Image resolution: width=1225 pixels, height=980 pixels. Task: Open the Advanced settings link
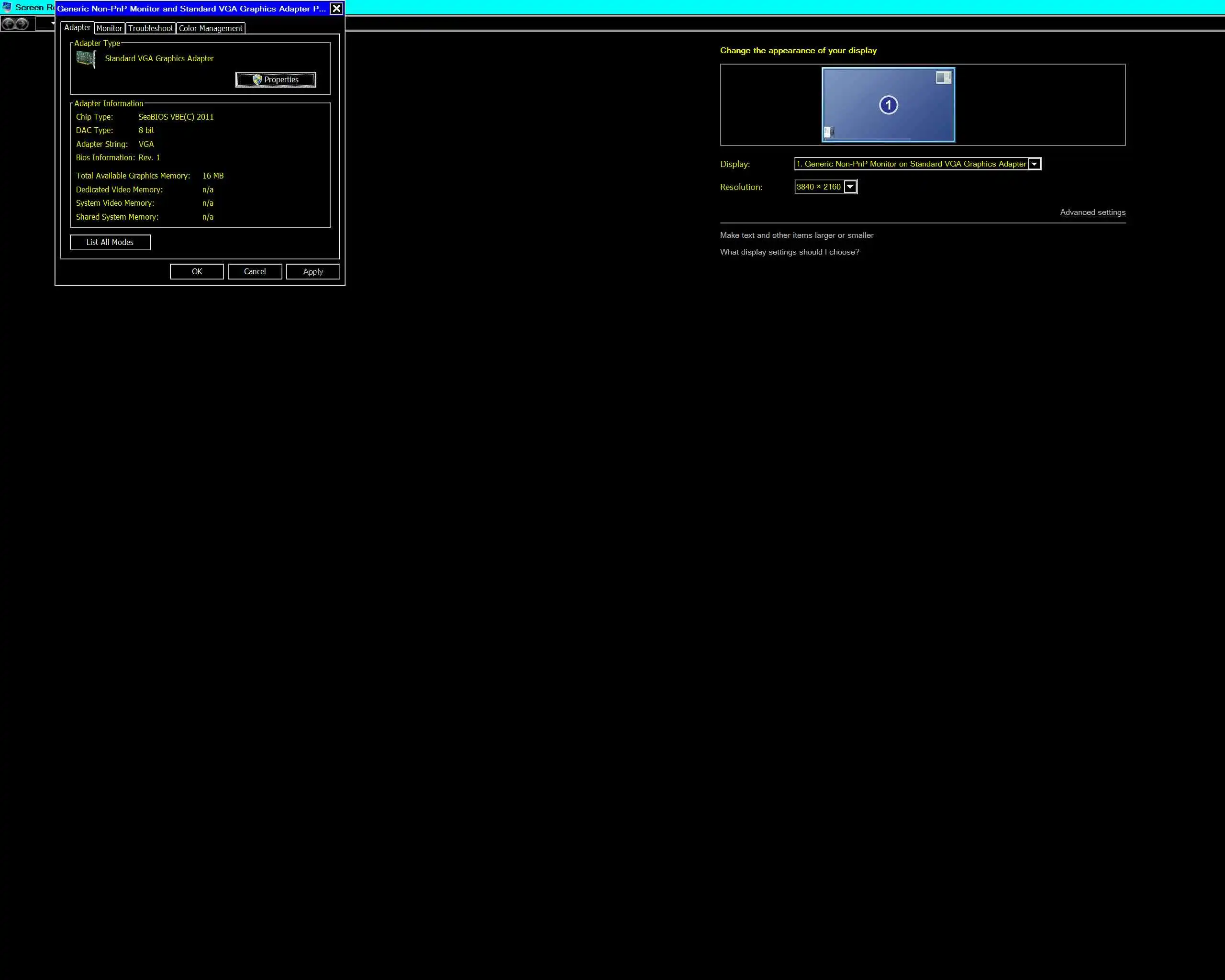coord(1092,212)
